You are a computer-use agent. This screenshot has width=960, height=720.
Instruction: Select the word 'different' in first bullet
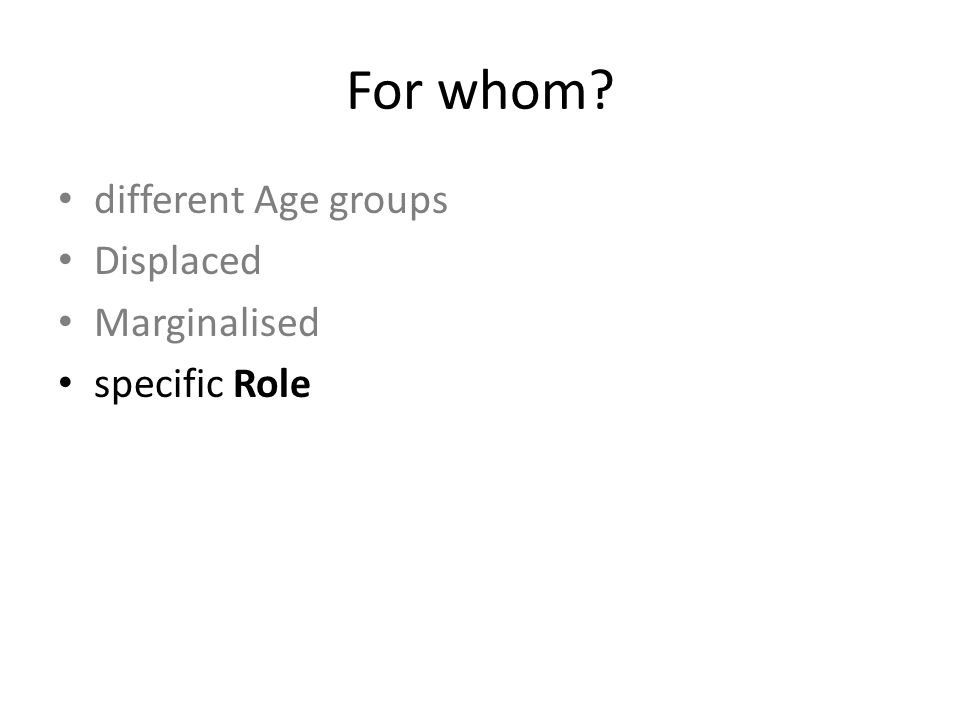click(170, 200)
